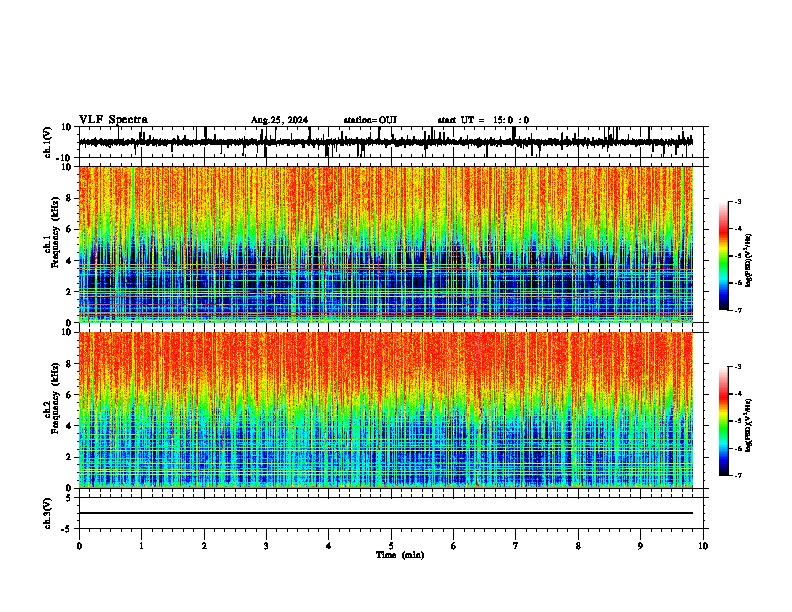Click the flat ch.3 voltage line
This screenshot has height=612, width=792.
(386, 513)
